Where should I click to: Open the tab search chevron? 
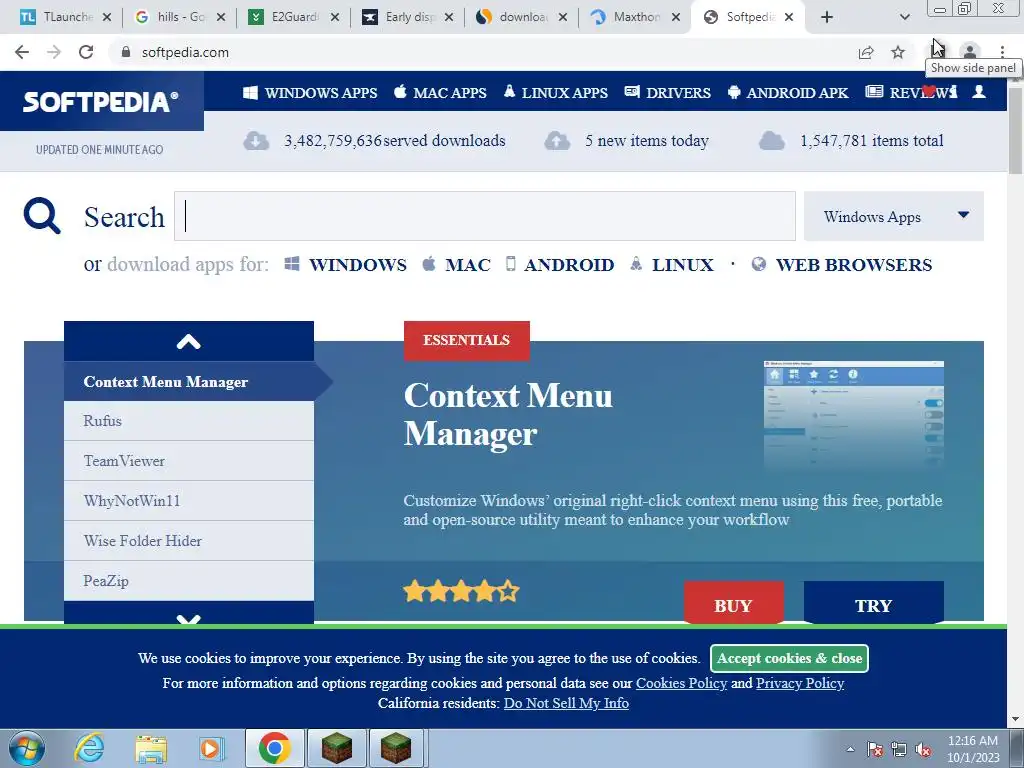904,17
